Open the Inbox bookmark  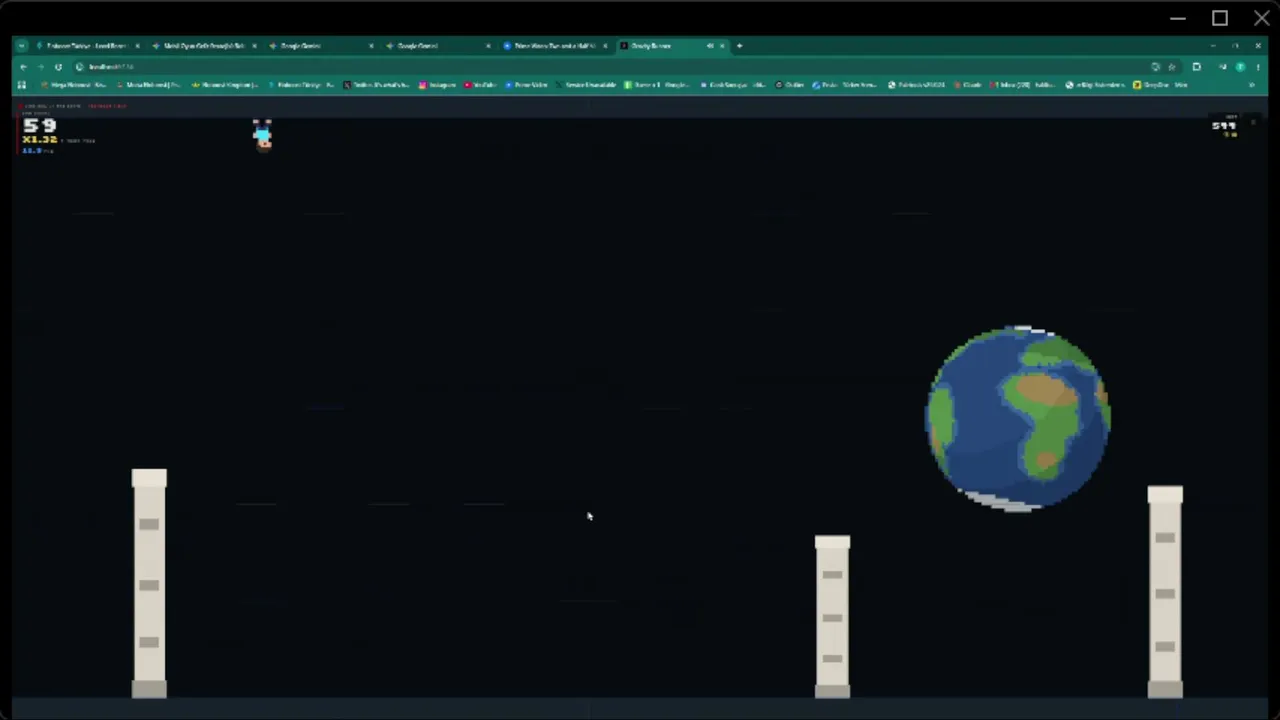coord(1024,85)
